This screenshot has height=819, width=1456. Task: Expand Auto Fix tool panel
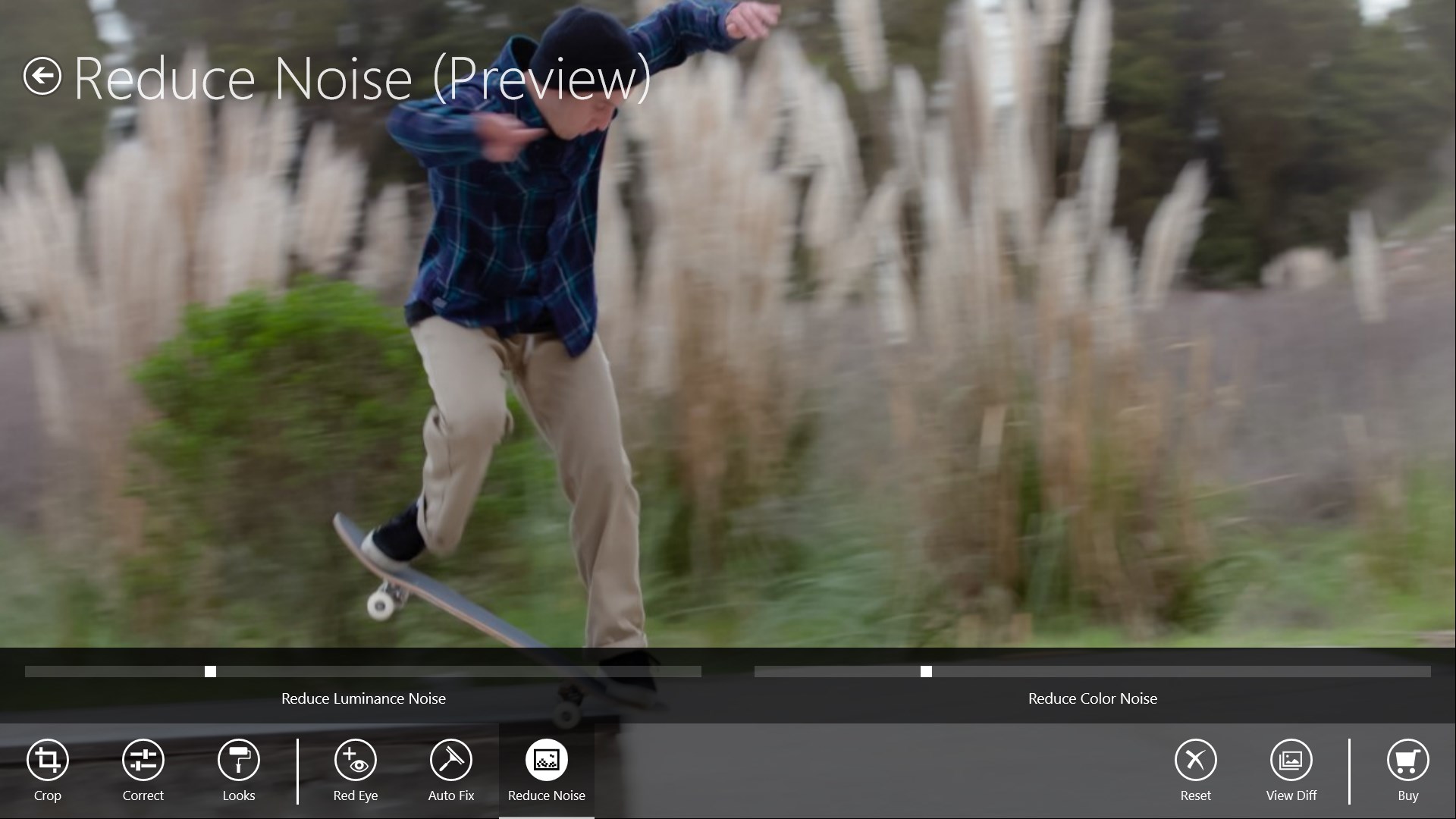pyautogui.click(x=451, y=768)
